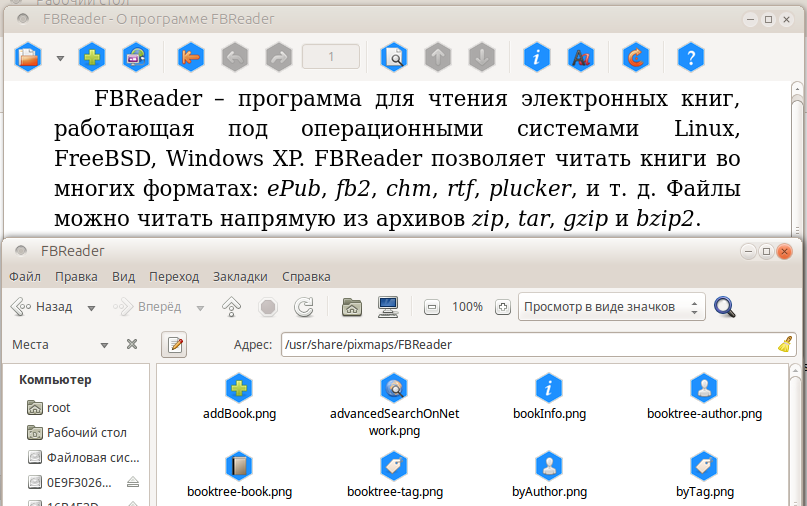The image size is (807, 506).
Task: Expand the Вперёд history dropdown
Action: click(200, 308)
